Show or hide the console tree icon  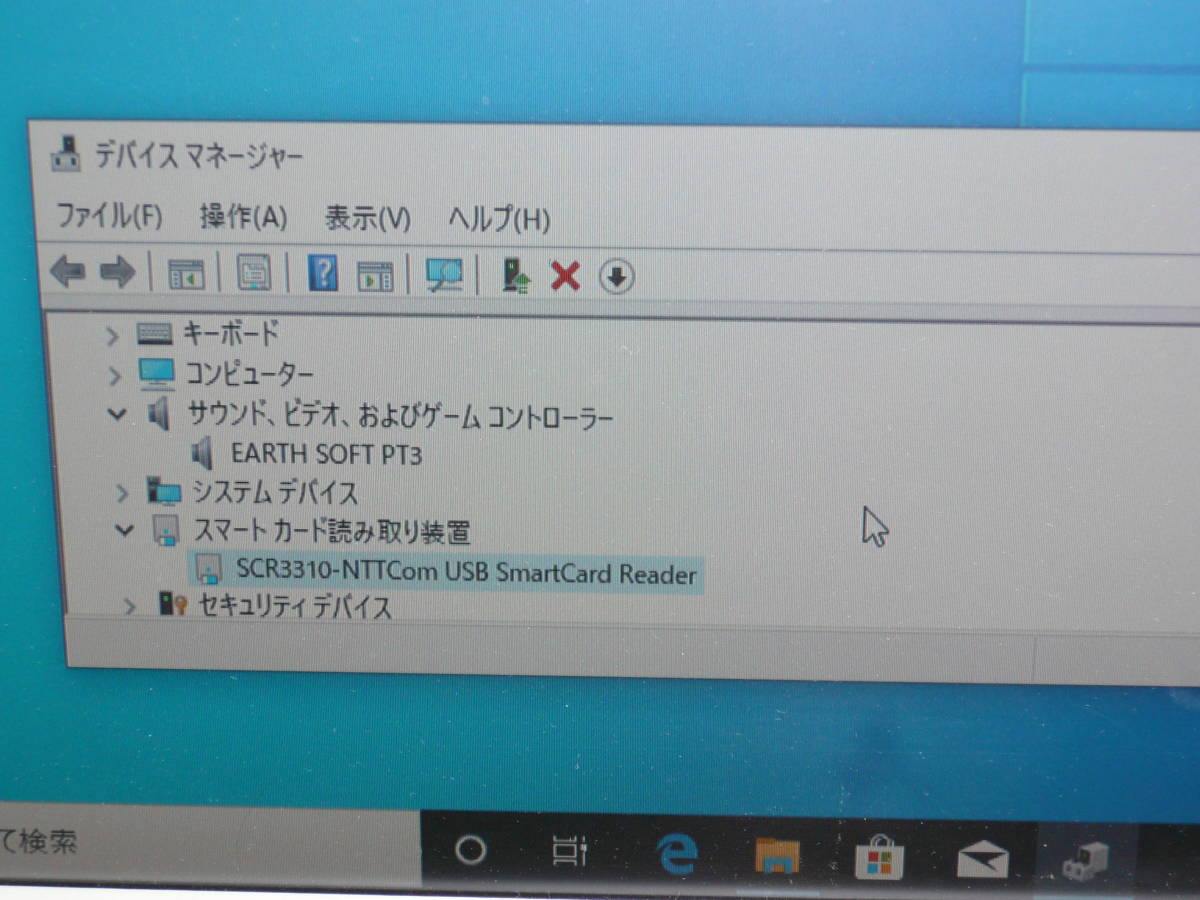click(186, 273)
